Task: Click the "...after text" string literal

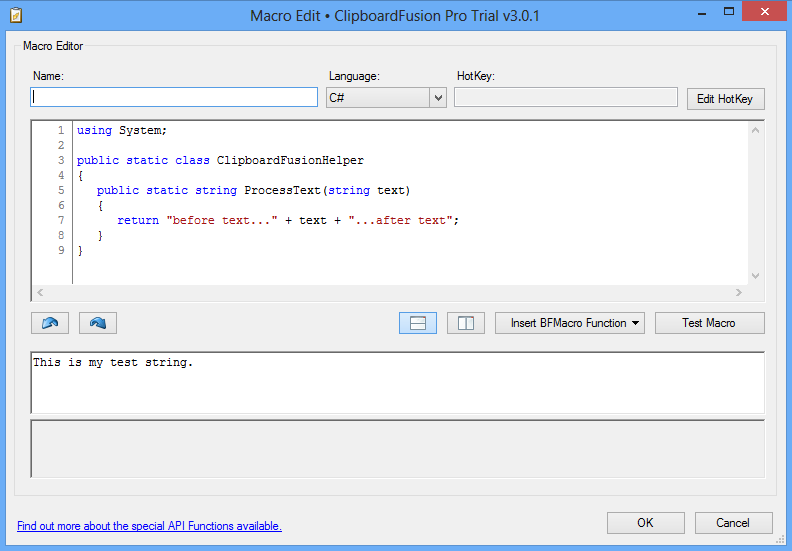Action: point(401,221)
